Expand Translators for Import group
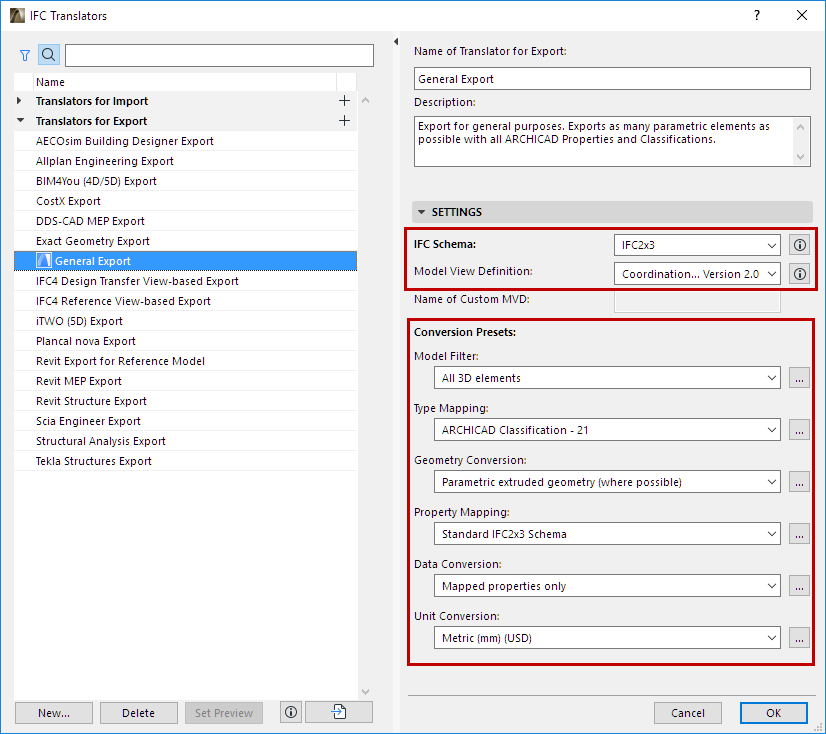 [x=19, y=101]
